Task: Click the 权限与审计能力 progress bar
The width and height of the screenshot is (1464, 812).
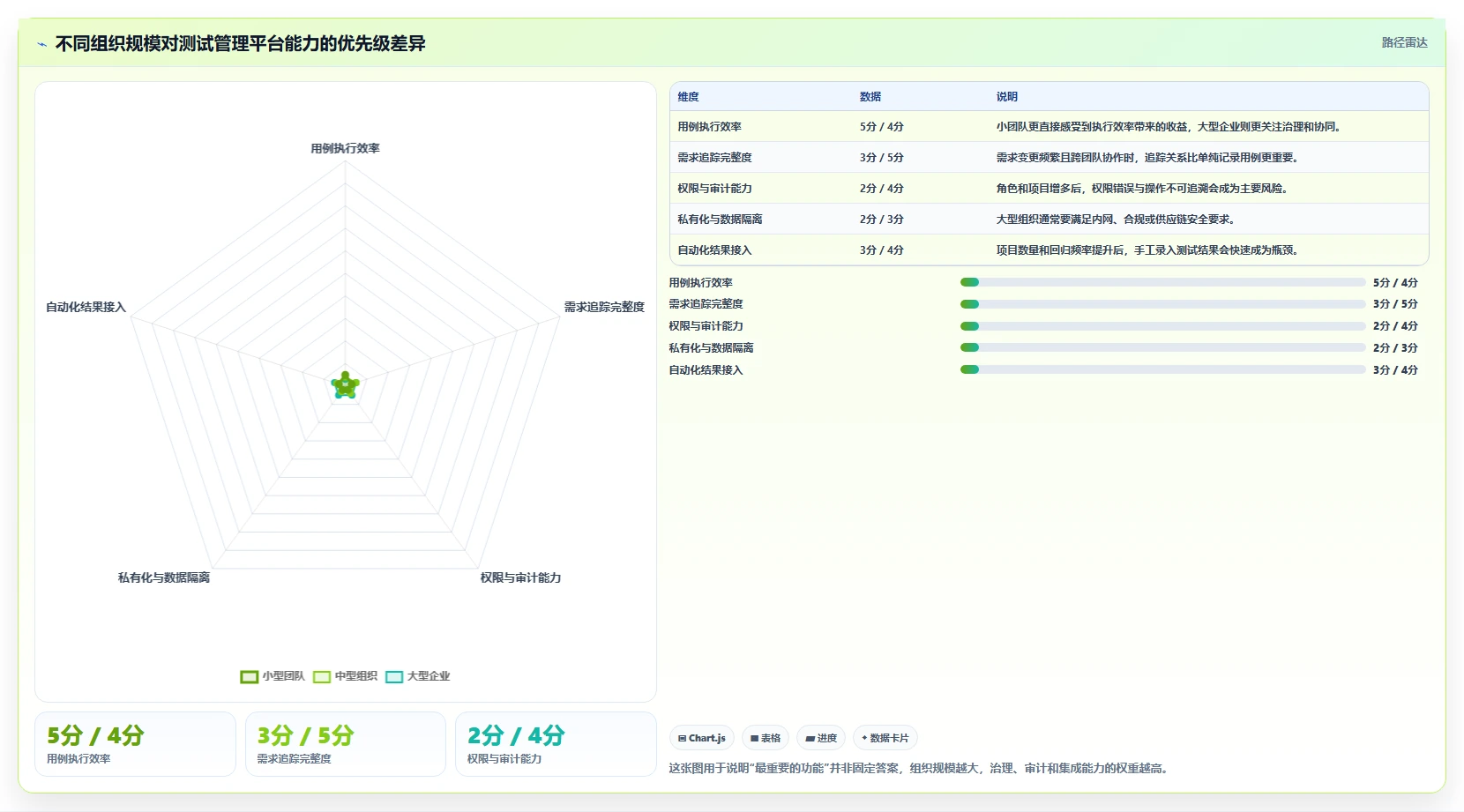Action: pos(1162,326)
